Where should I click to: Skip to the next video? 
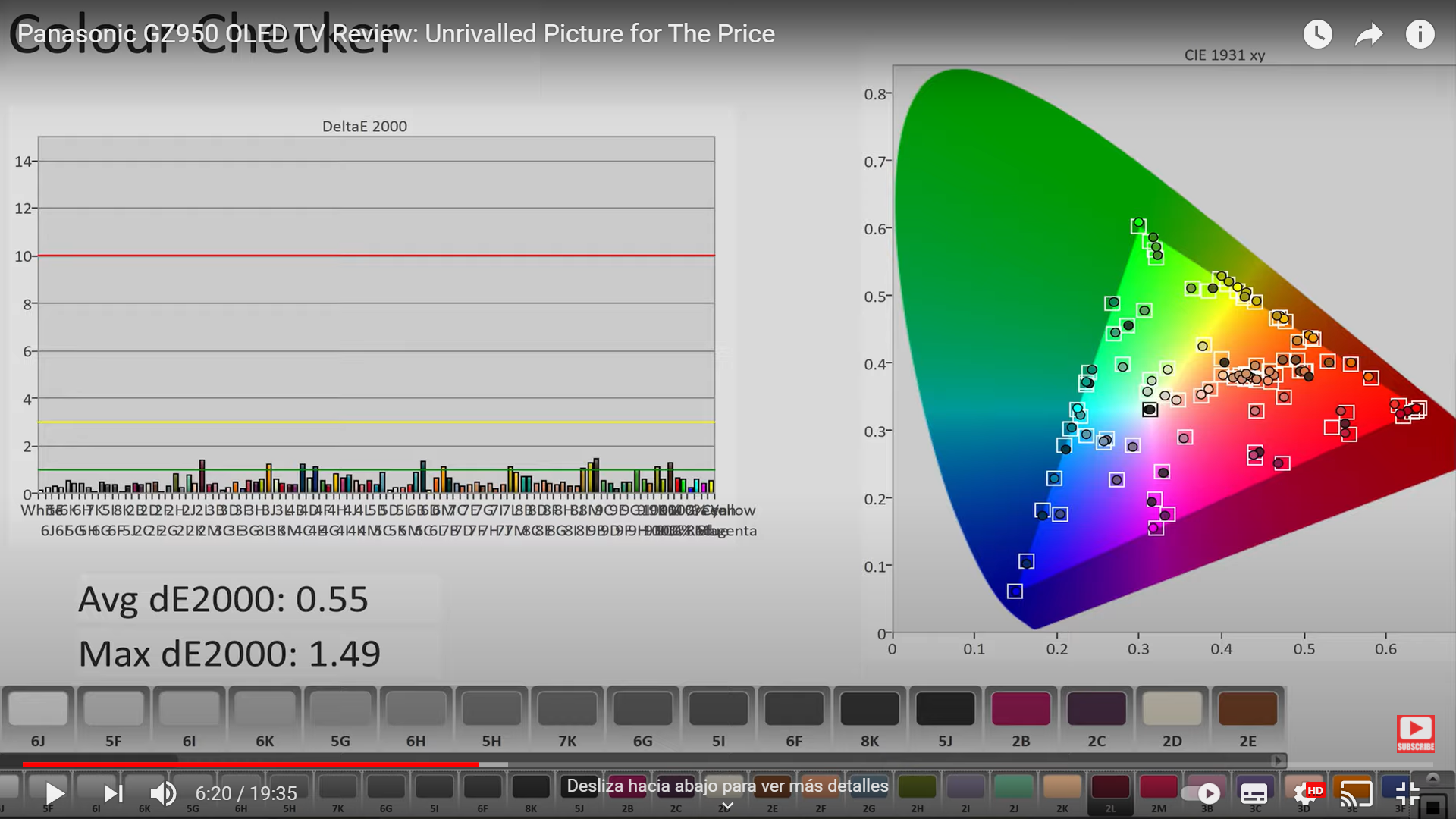click(x=113, y=793)
